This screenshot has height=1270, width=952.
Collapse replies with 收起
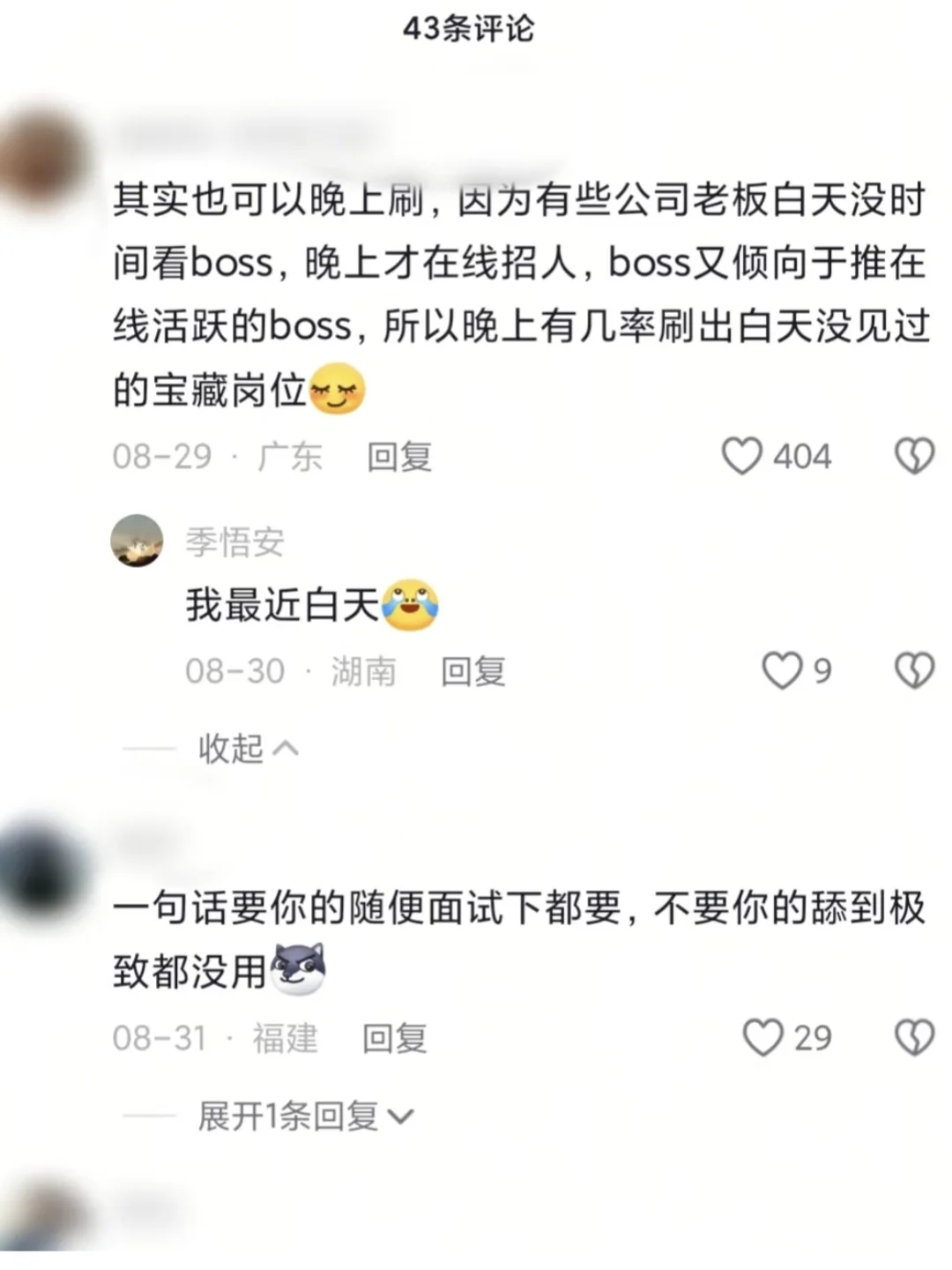point(248,749)
